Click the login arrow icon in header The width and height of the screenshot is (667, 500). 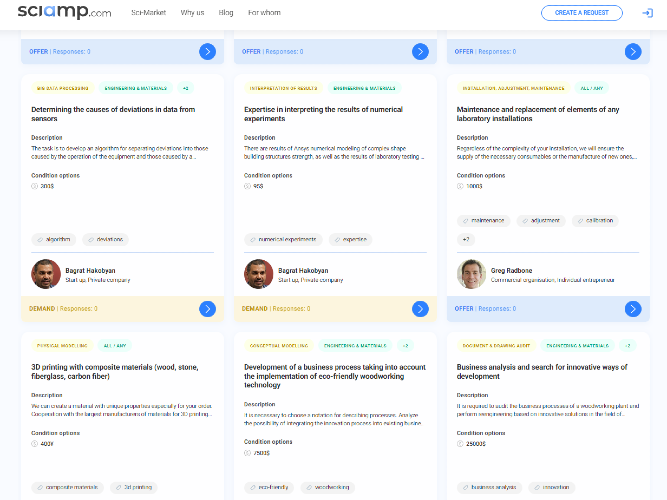pos(647,13)
